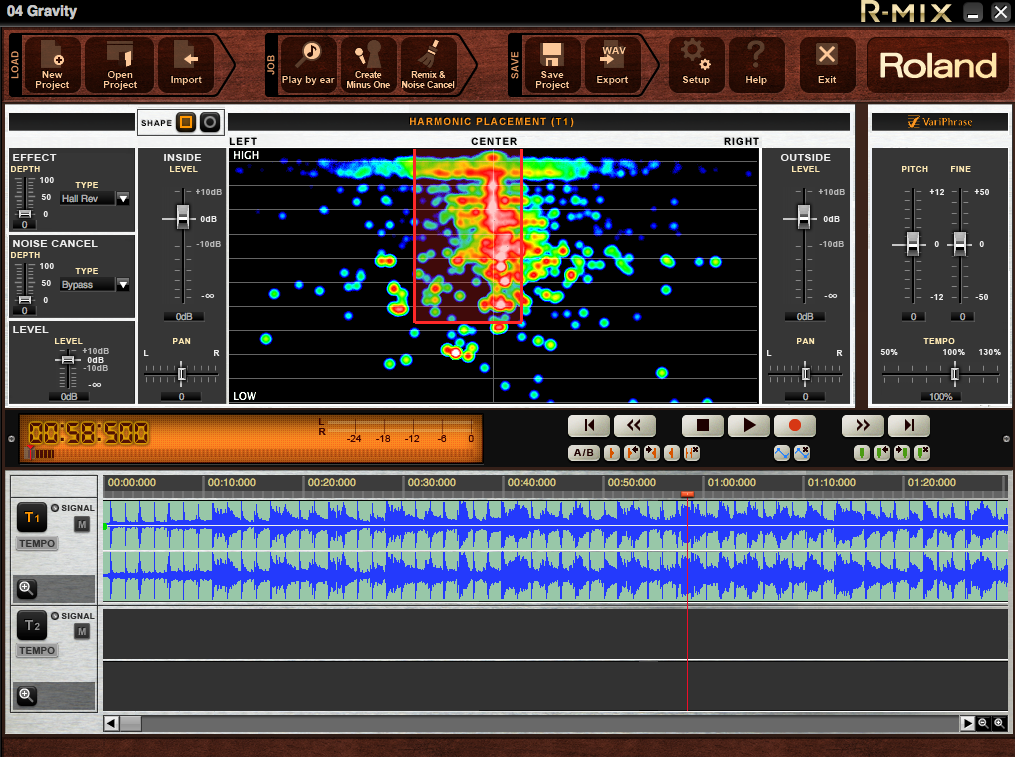Select the Play by ear job
This screenshot has height=757, width=1015.
(308, 65)
